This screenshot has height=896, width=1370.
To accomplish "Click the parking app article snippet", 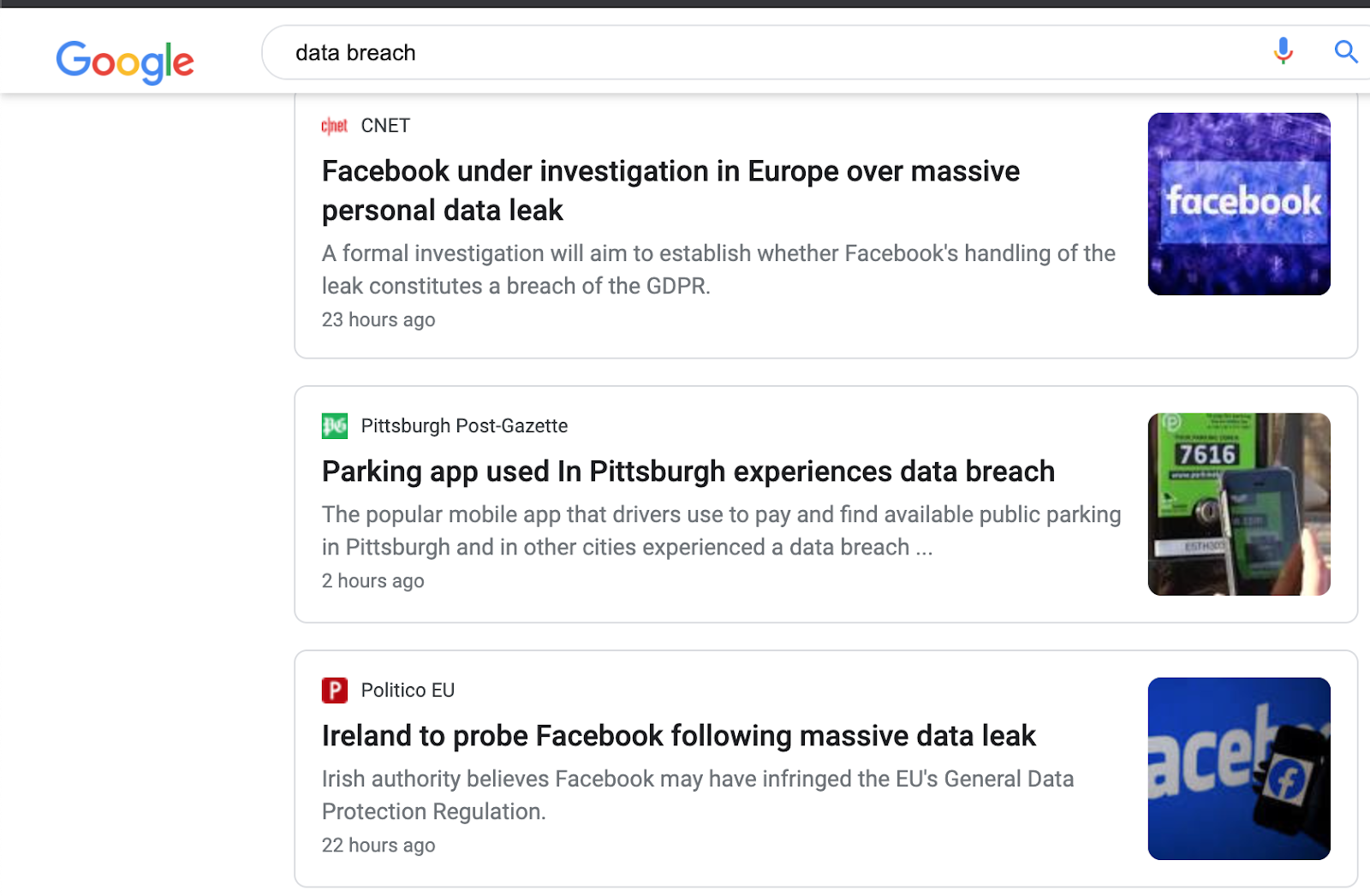I will pyautogui.click(x=720, y=531).
